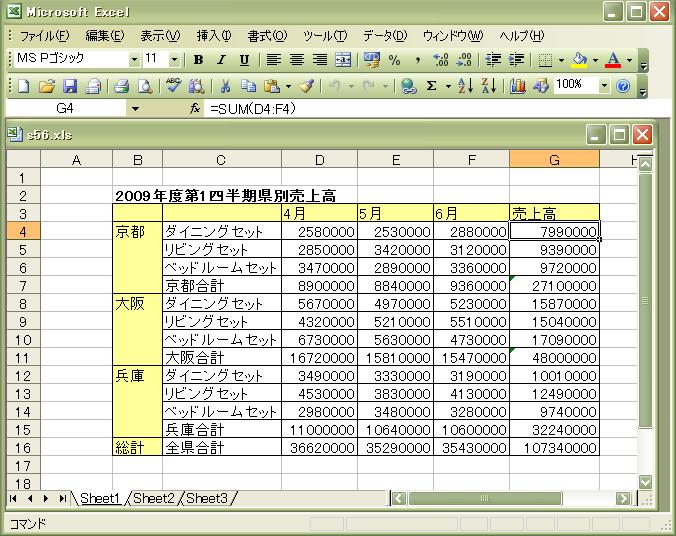The height and width of the screenshot is (536, 676).
Task: Select cell containing 107340000
Action: [554, 448]
